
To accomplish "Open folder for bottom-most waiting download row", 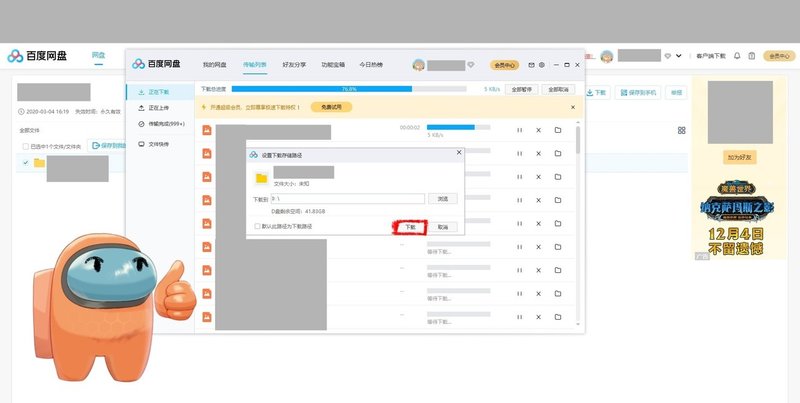I will [558, 317].
